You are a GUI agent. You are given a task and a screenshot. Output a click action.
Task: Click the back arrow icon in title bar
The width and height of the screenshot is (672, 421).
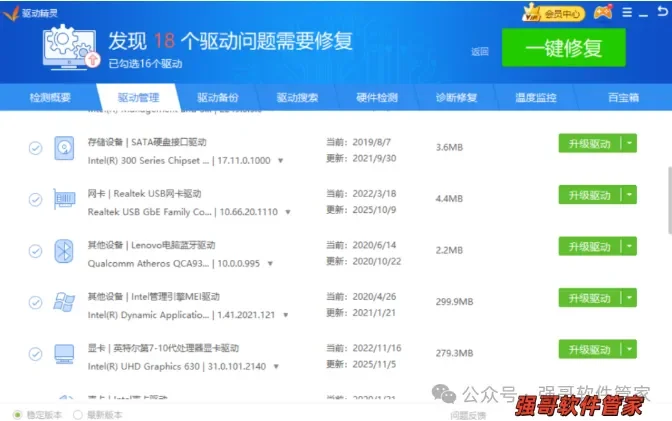click(x=663, y=12)
